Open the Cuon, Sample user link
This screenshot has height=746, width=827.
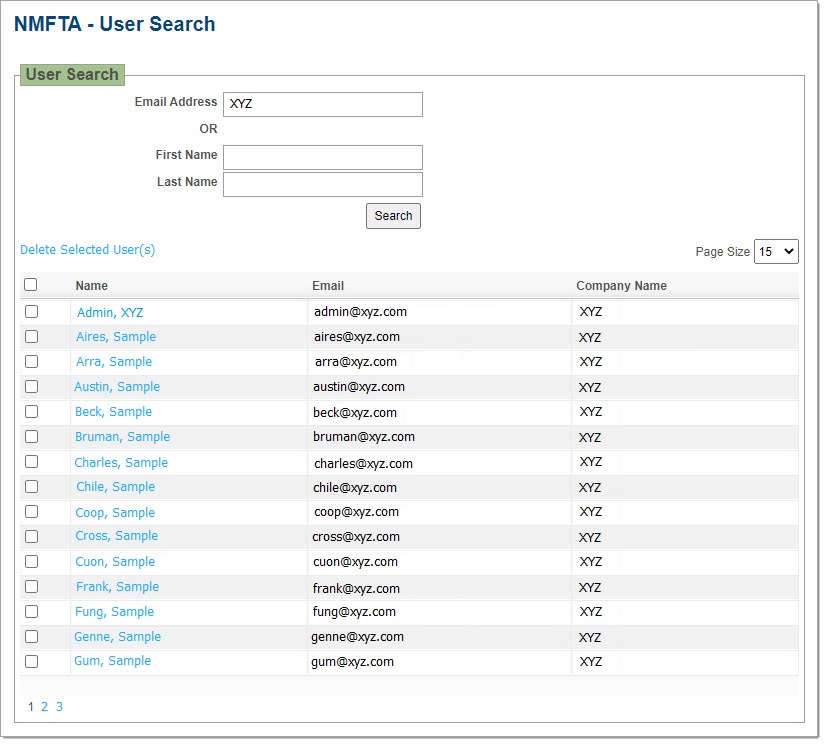point(115,561)
